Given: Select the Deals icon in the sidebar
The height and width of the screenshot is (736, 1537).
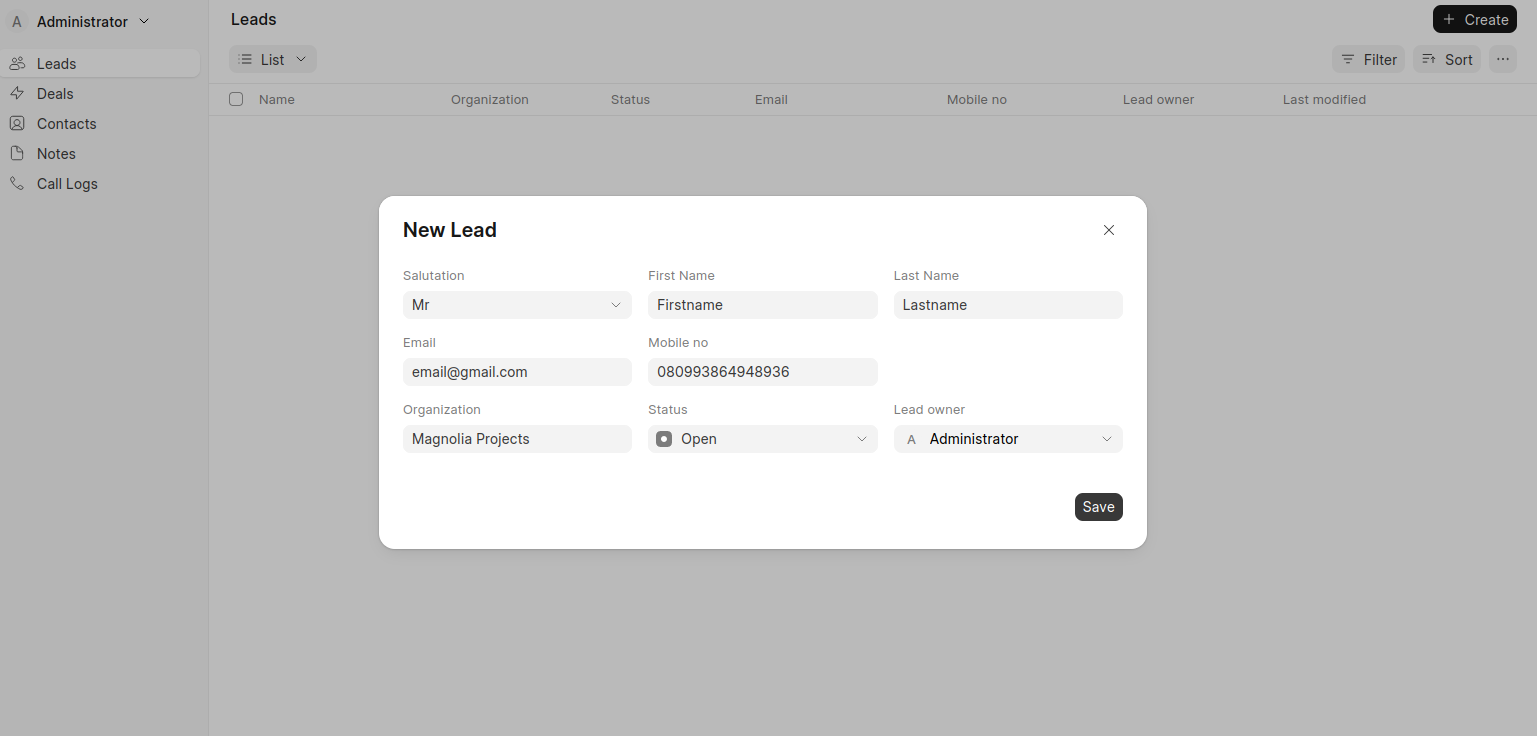Looking at the screenshot, I should pyautogui.click(x=17, y=93).
